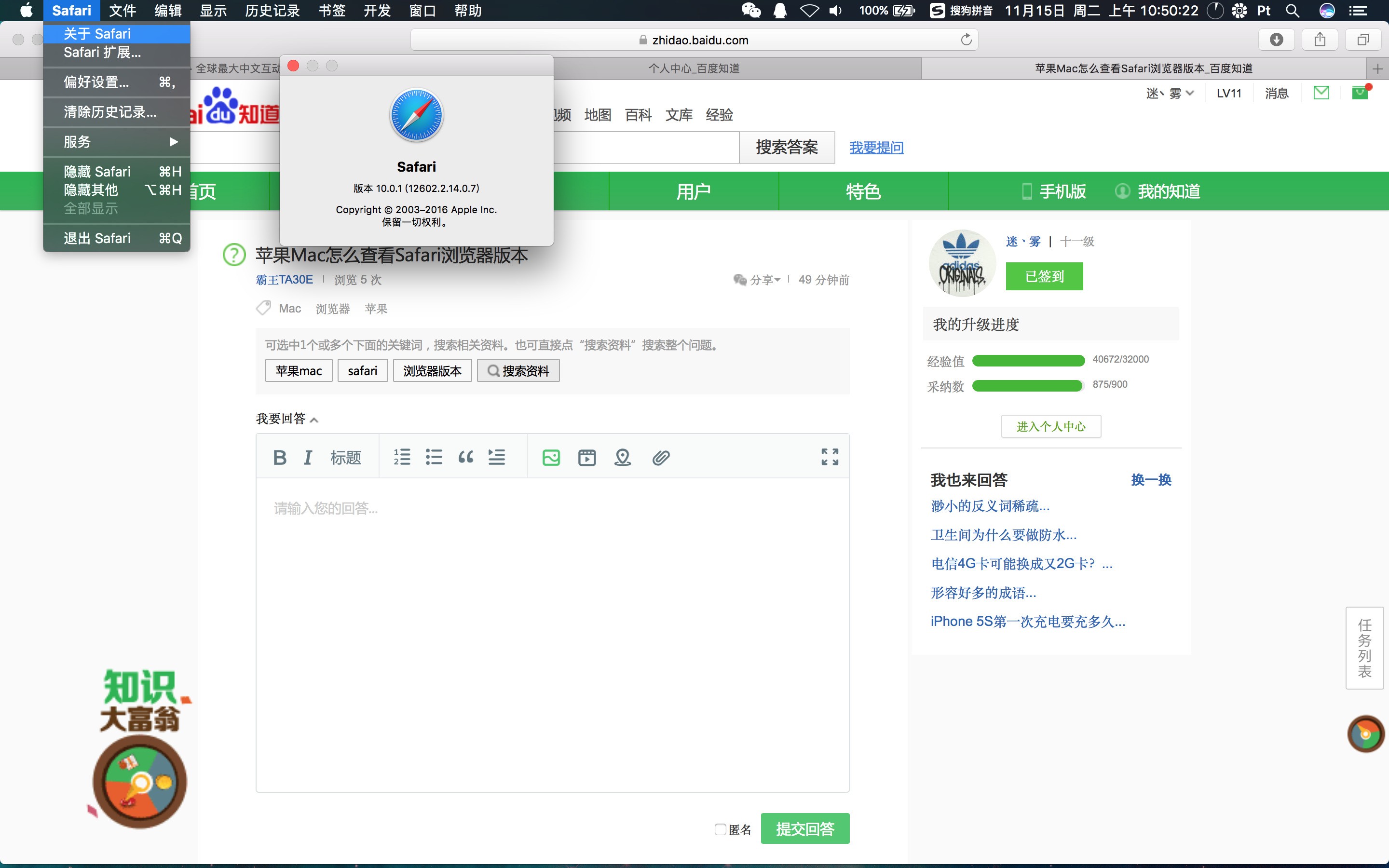The width and height of the screenshot is (1389, 868).
Task: Open the 进入个人中心 personal center link
Action: pyautogui.click(x=1050, y=426)
